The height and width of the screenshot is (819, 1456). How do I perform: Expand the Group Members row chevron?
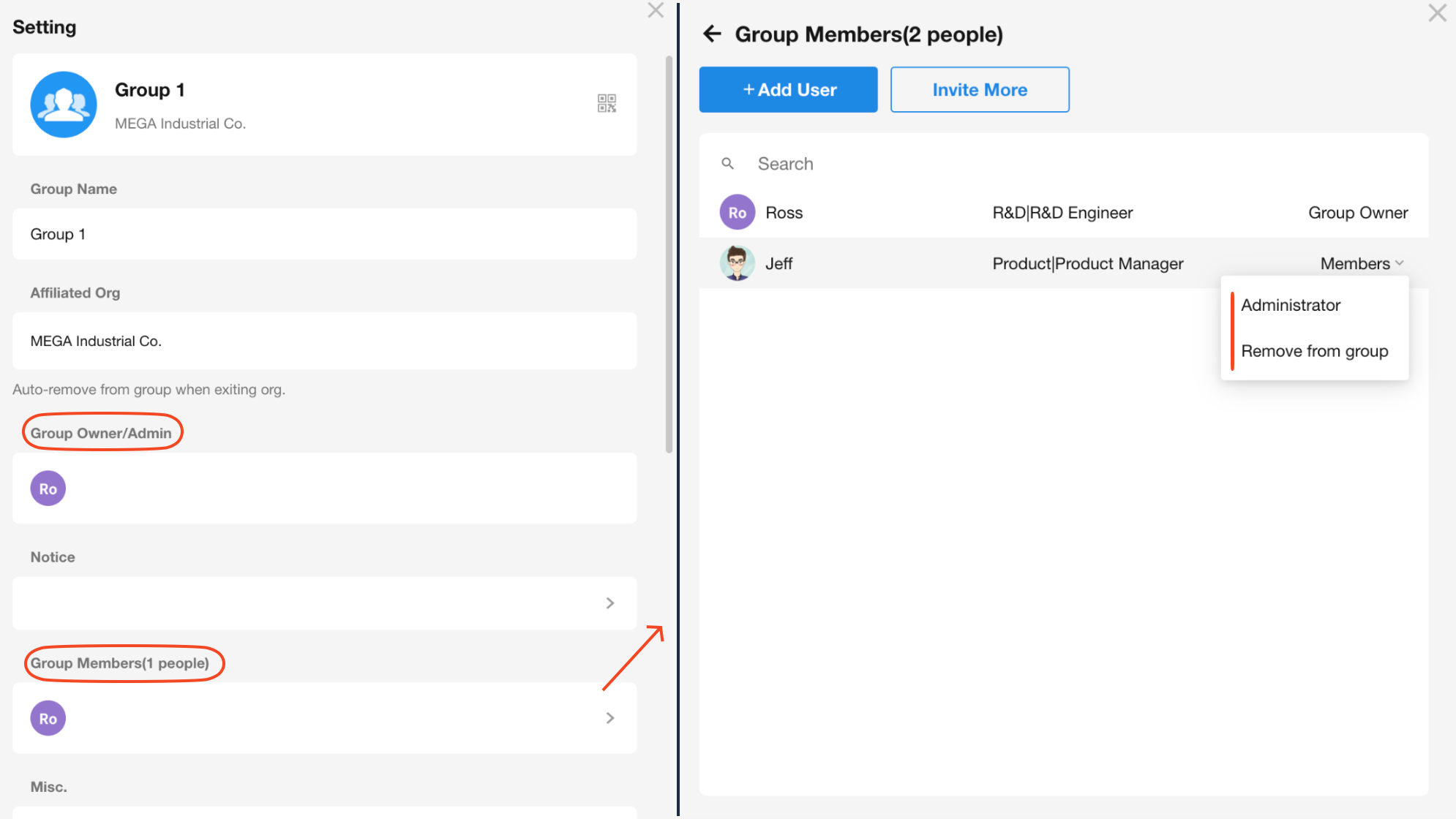click(x=609, y=718)
